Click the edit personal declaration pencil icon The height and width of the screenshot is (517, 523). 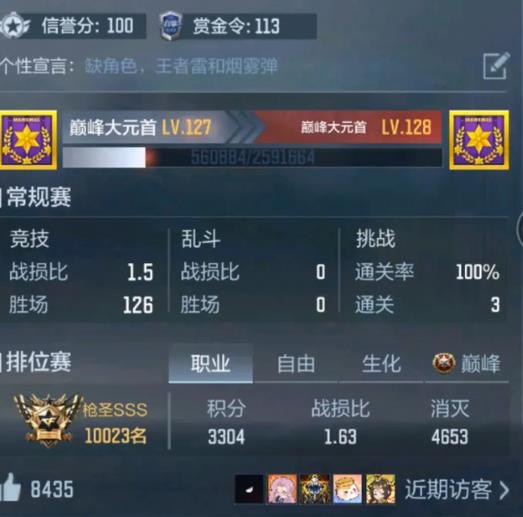[496, 66]
